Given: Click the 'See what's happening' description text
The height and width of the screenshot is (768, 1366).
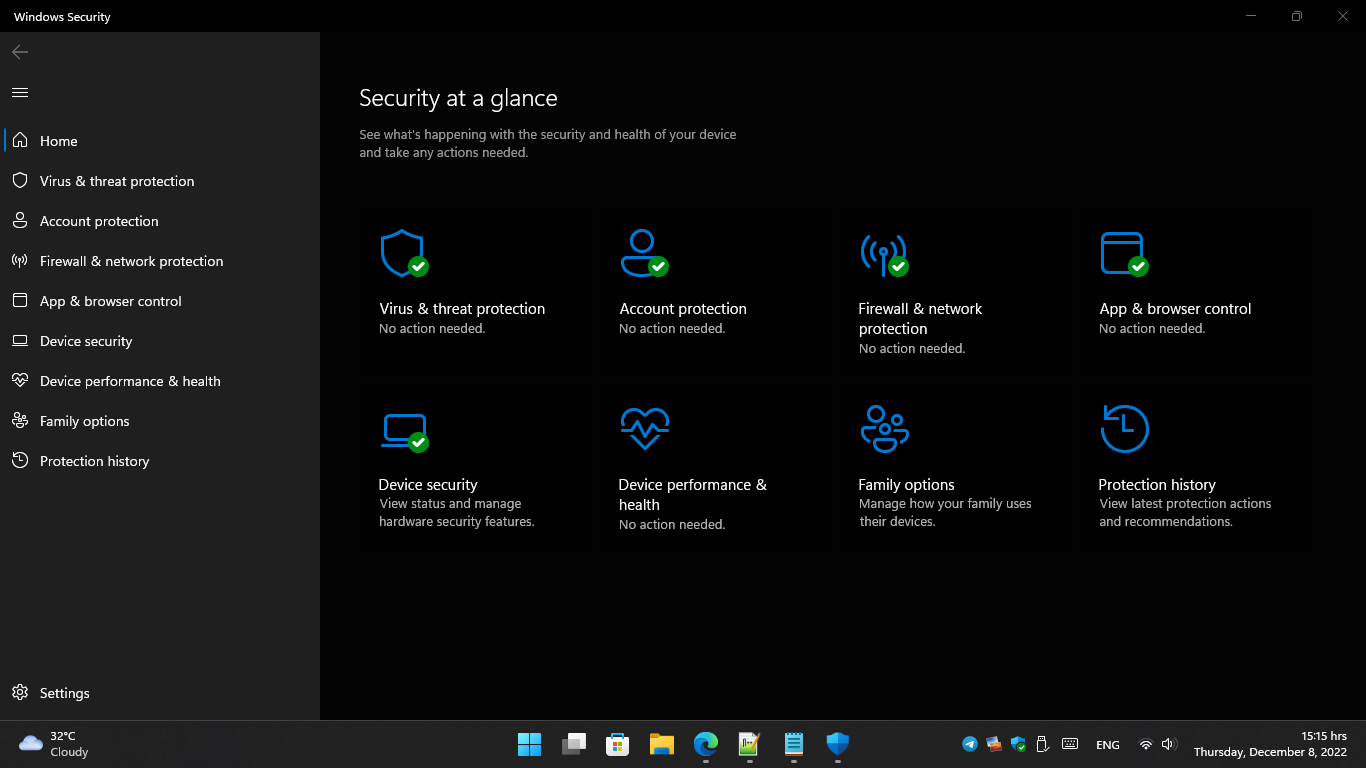Looking at the screenshot, I should click(x=548, y=144).
